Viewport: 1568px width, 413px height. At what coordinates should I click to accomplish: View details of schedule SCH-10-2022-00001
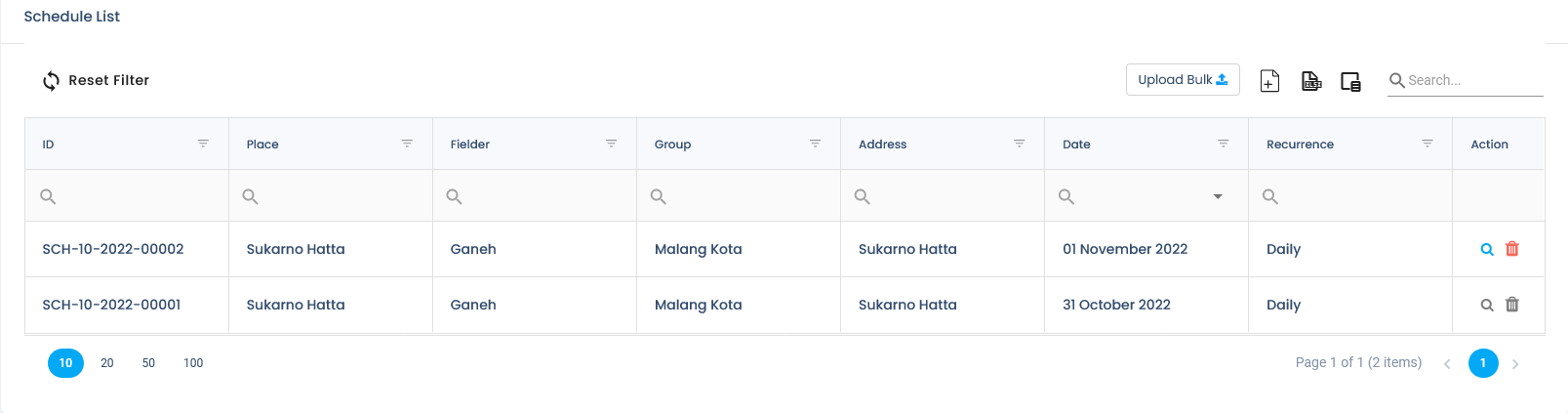pyautogui.click(x=1487, y=305)
